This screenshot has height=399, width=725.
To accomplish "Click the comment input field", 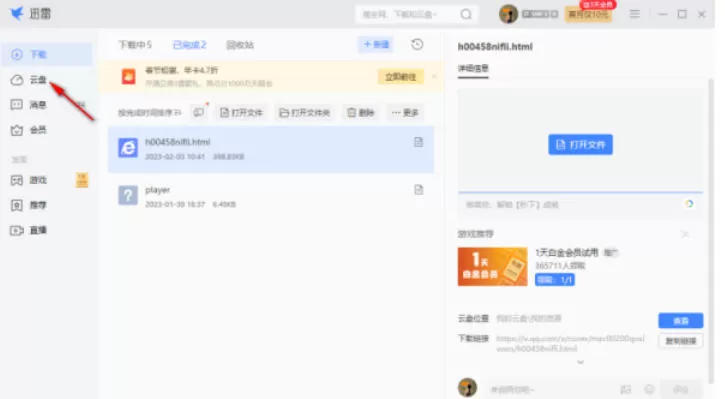I will coord(550,390).
